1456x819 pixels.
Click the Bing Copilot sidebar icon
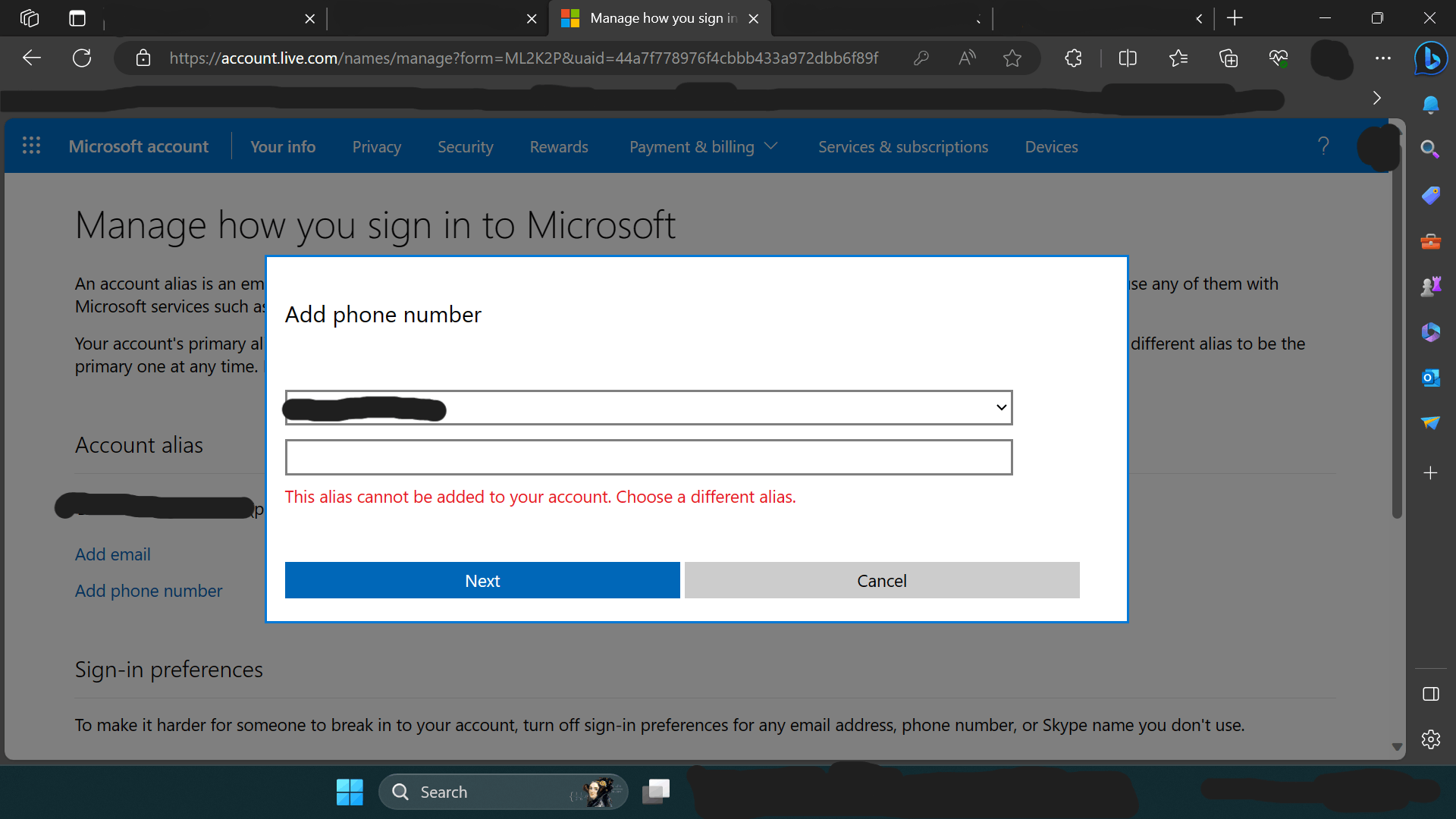(1430, 58)
